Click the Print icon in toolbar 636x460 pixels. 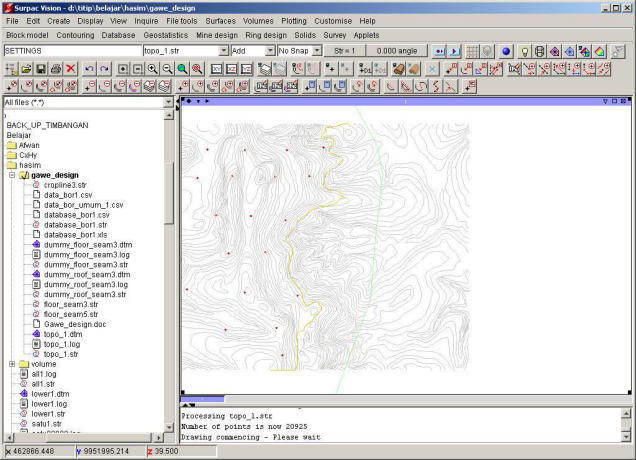[x=55, y=68]
